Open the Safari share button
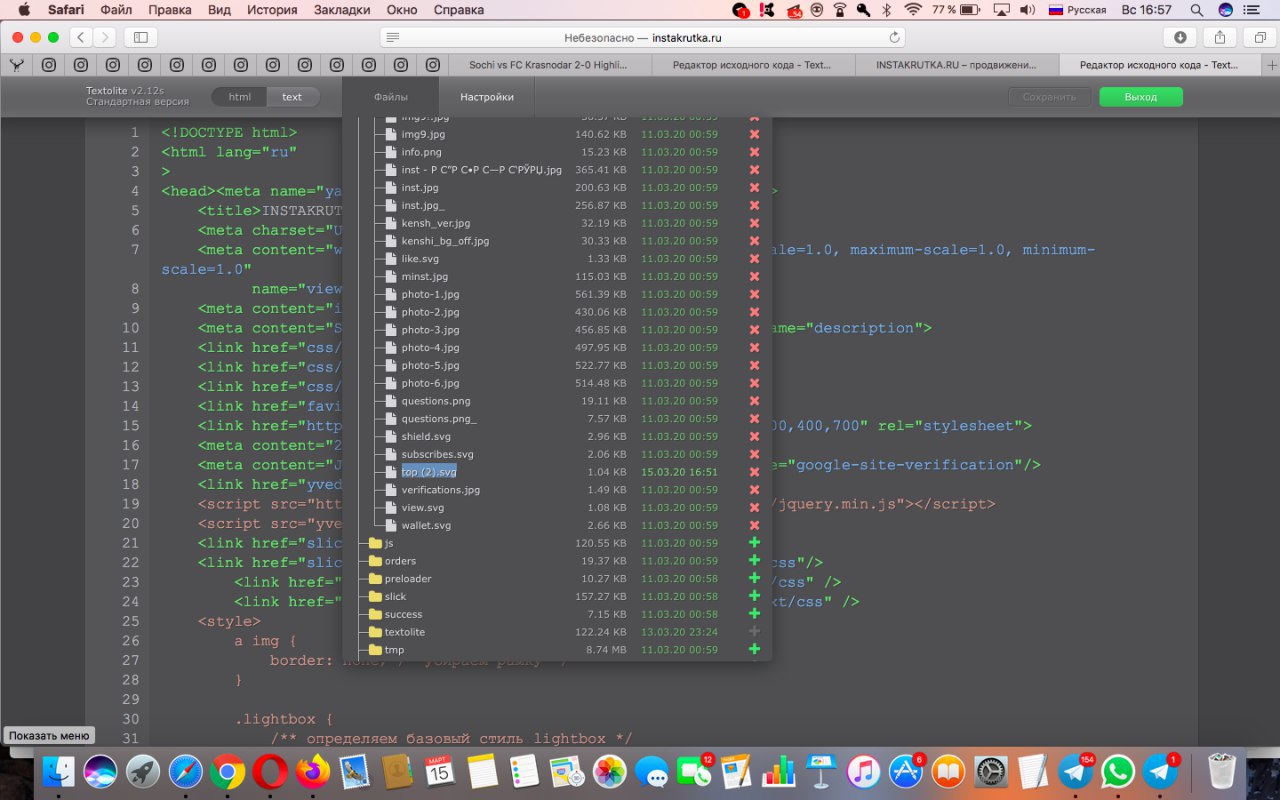This screenshot has height=800, width=1280. point(1220,37)
